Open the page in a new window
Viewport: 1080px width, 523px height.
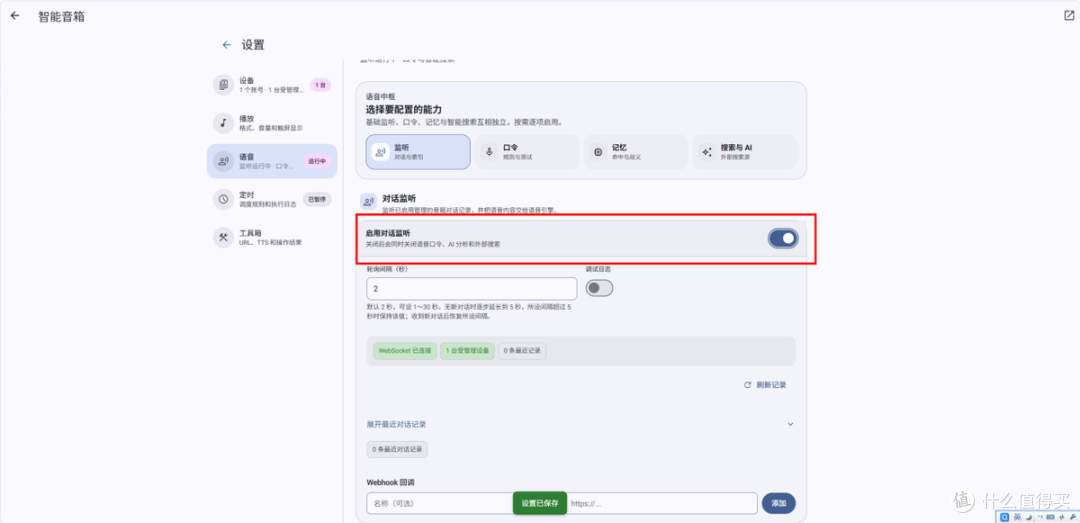(1069, 15)
